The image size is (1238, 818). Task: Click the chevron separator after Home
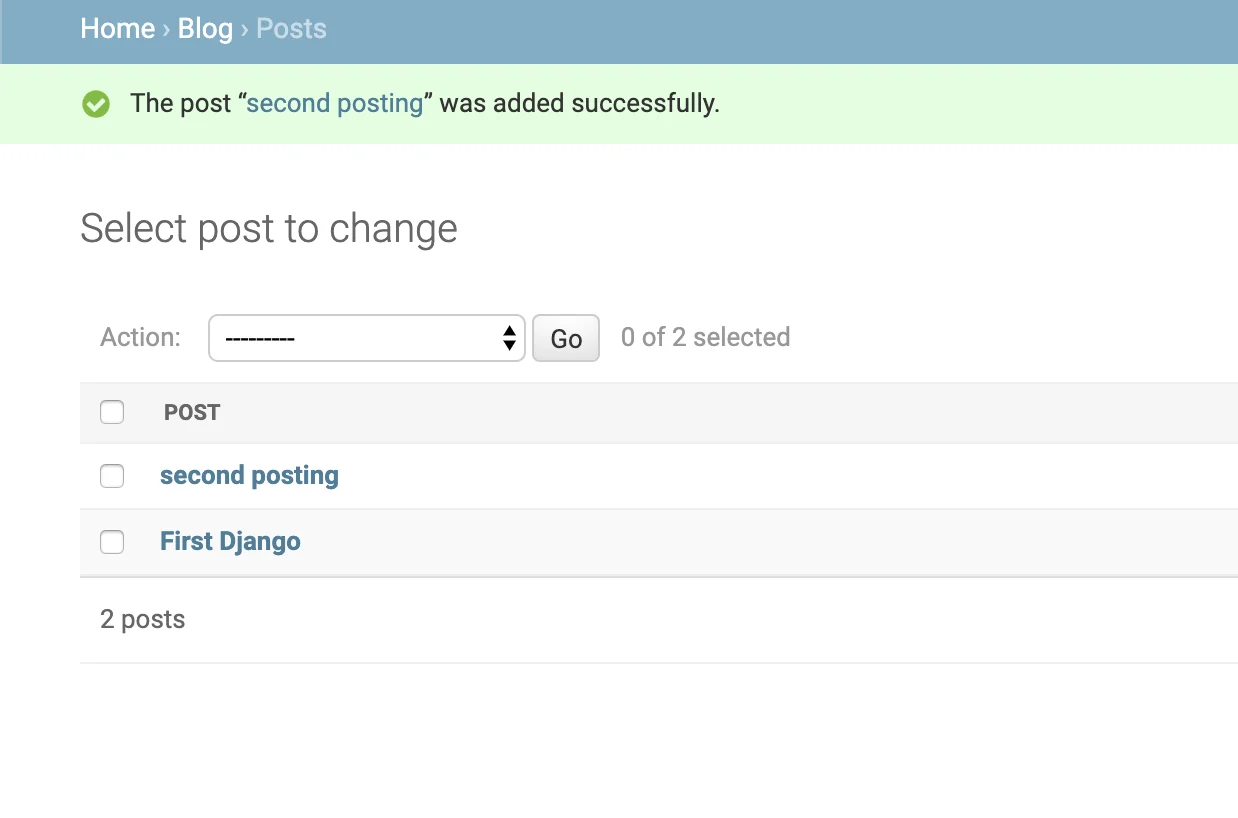166,28
